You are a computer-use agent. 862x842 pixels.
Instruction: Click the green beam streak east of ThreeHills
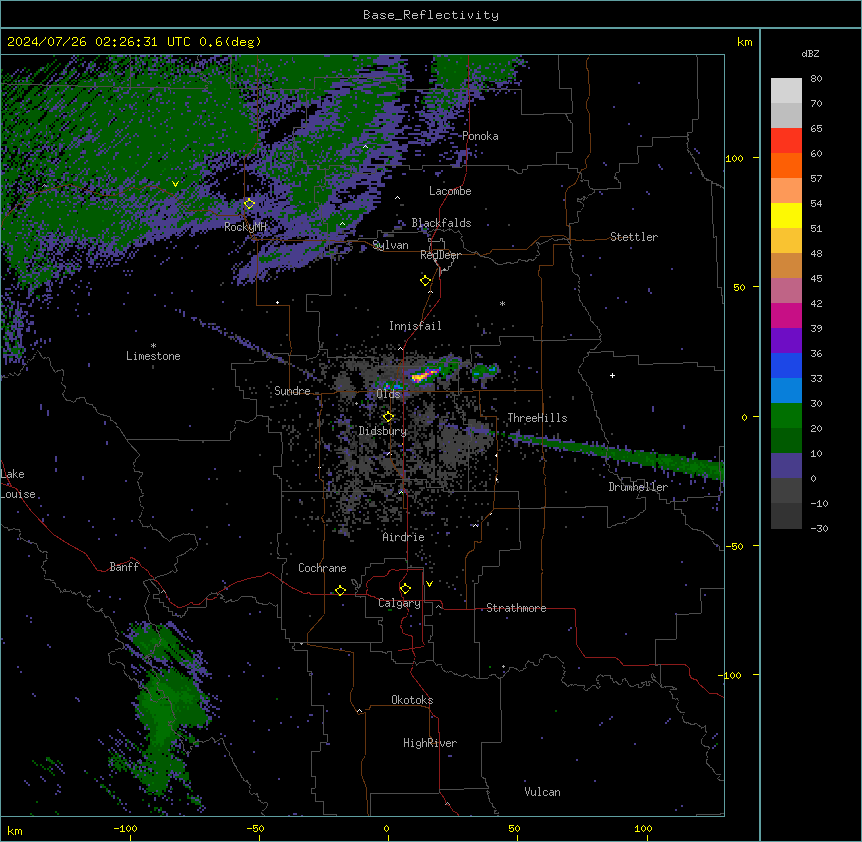(616, 453)
